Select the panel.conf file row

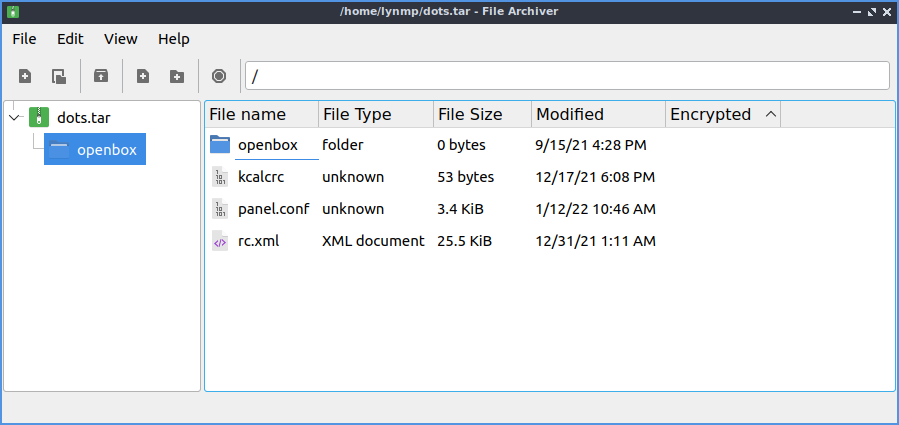(273, 209)
